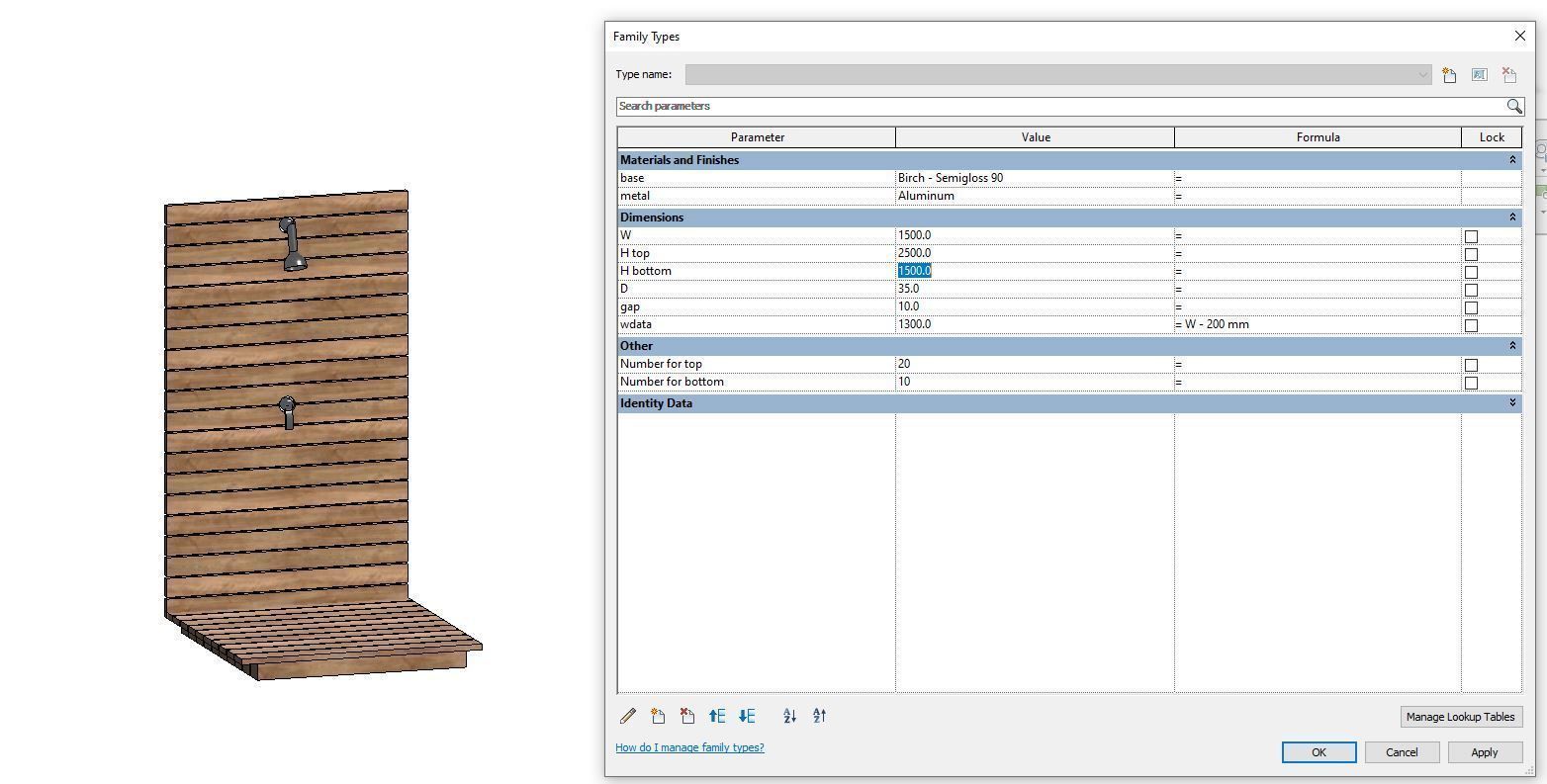Click the New Type icon

tap(1449, 75)
